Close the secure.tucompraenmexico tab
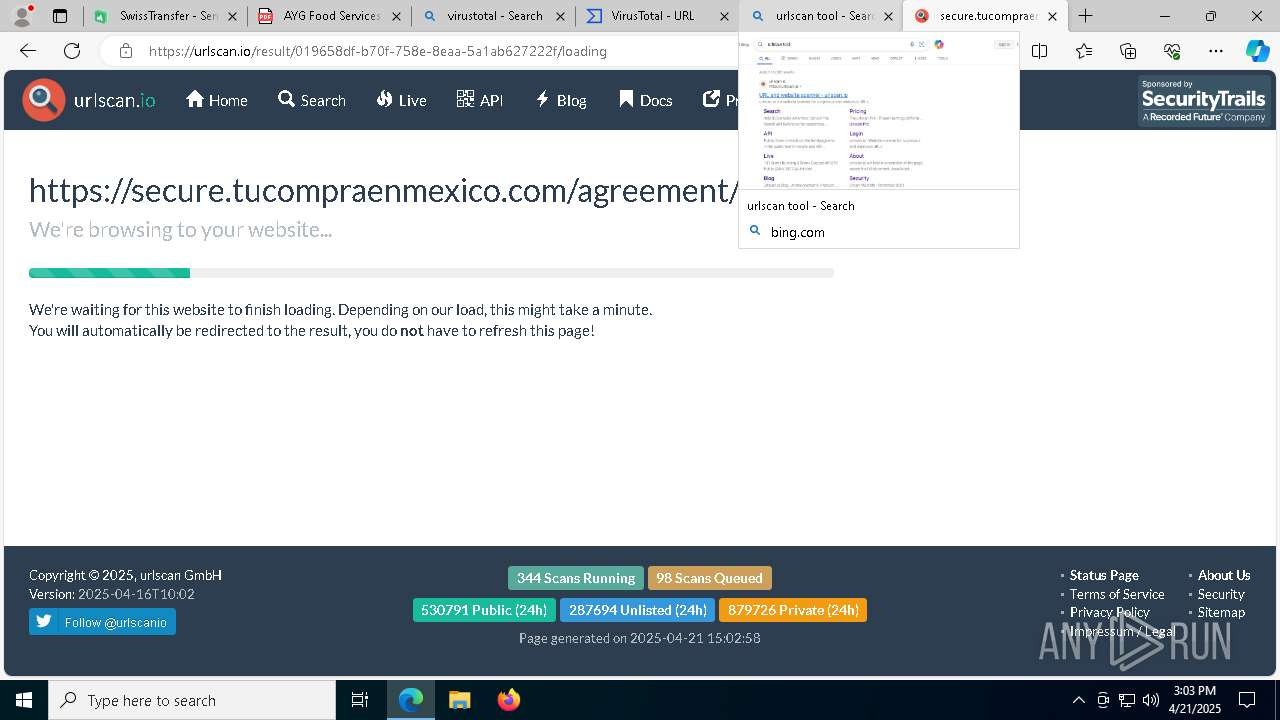 point(1052,16)
